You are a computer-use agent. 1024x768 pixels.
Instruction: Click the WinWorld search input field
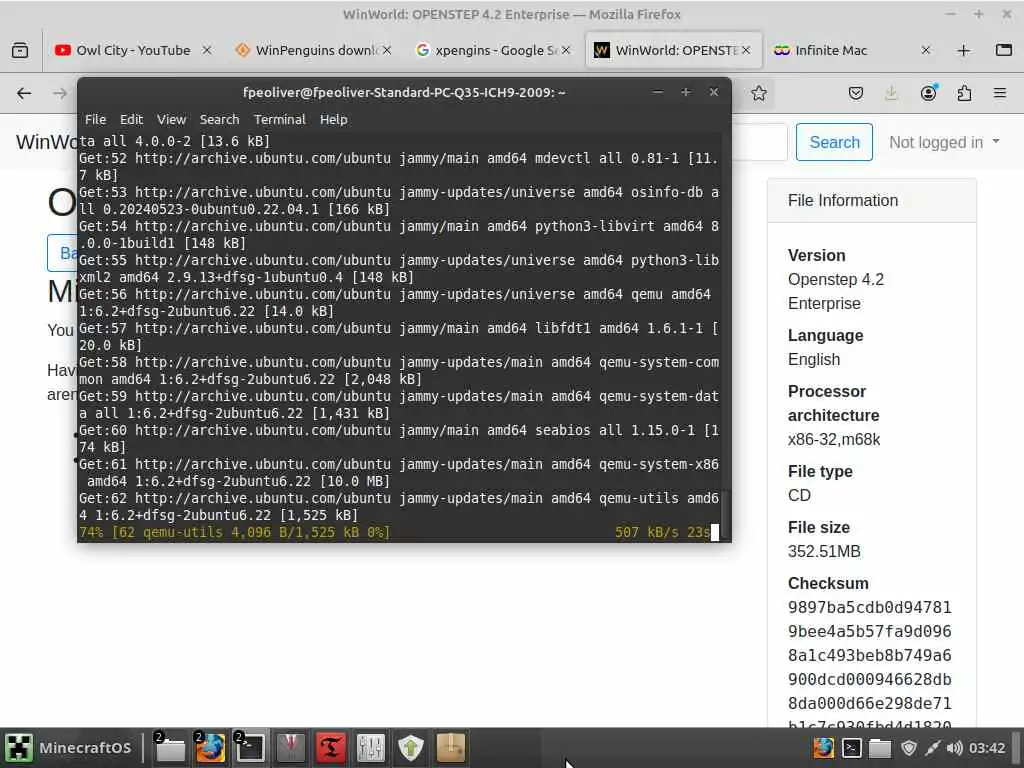point(760,142)
